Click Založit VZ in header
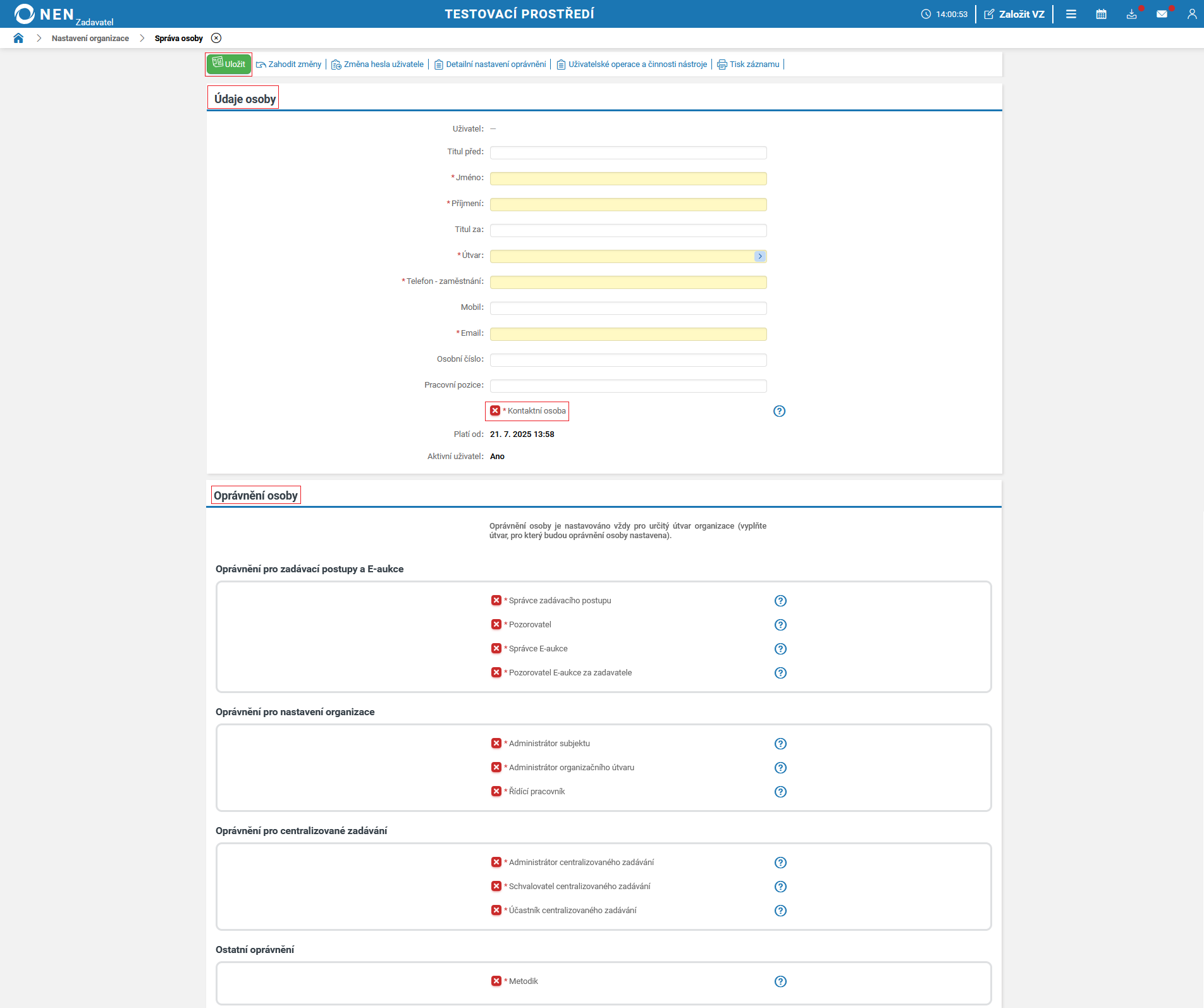1204x1008 pixels. [x=1014, y=14]
